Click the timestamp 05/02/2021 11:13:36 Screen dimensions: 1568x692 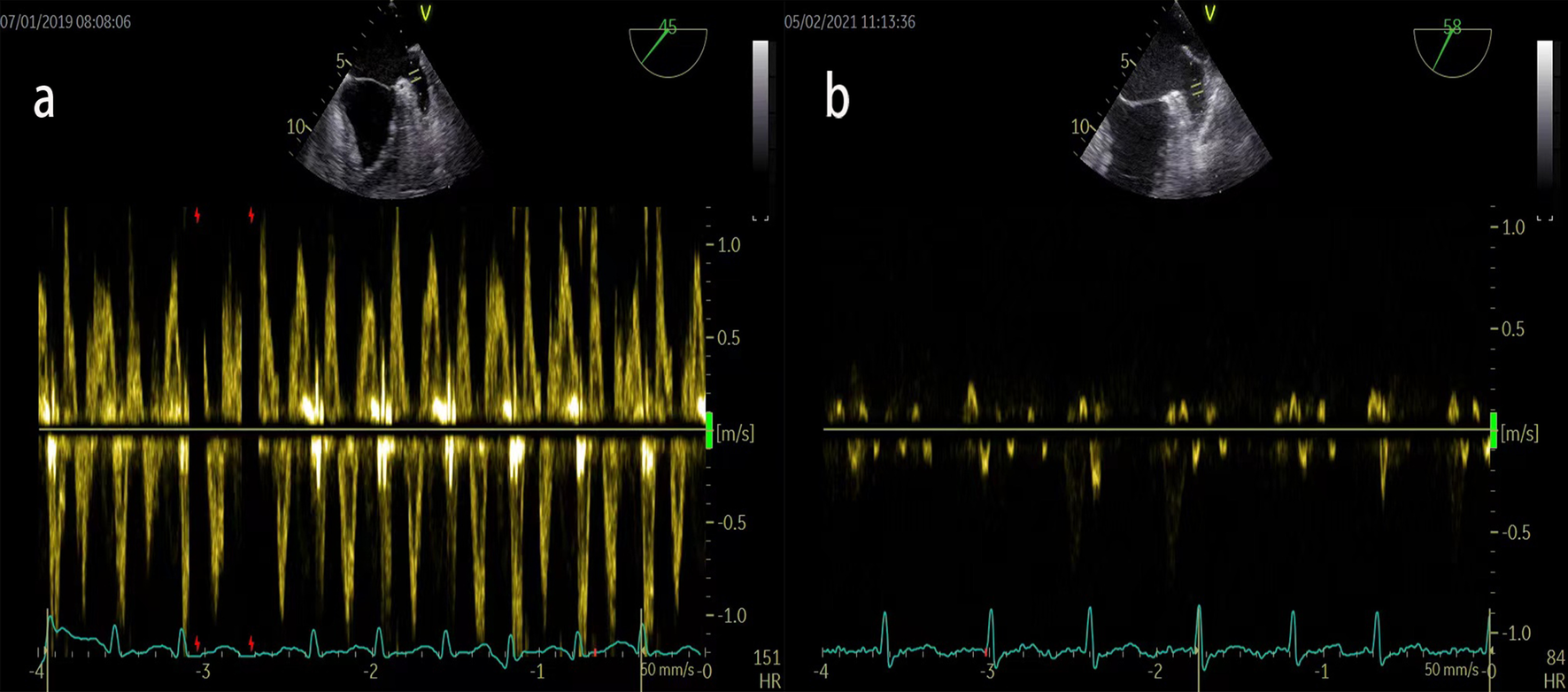[850, 22]
